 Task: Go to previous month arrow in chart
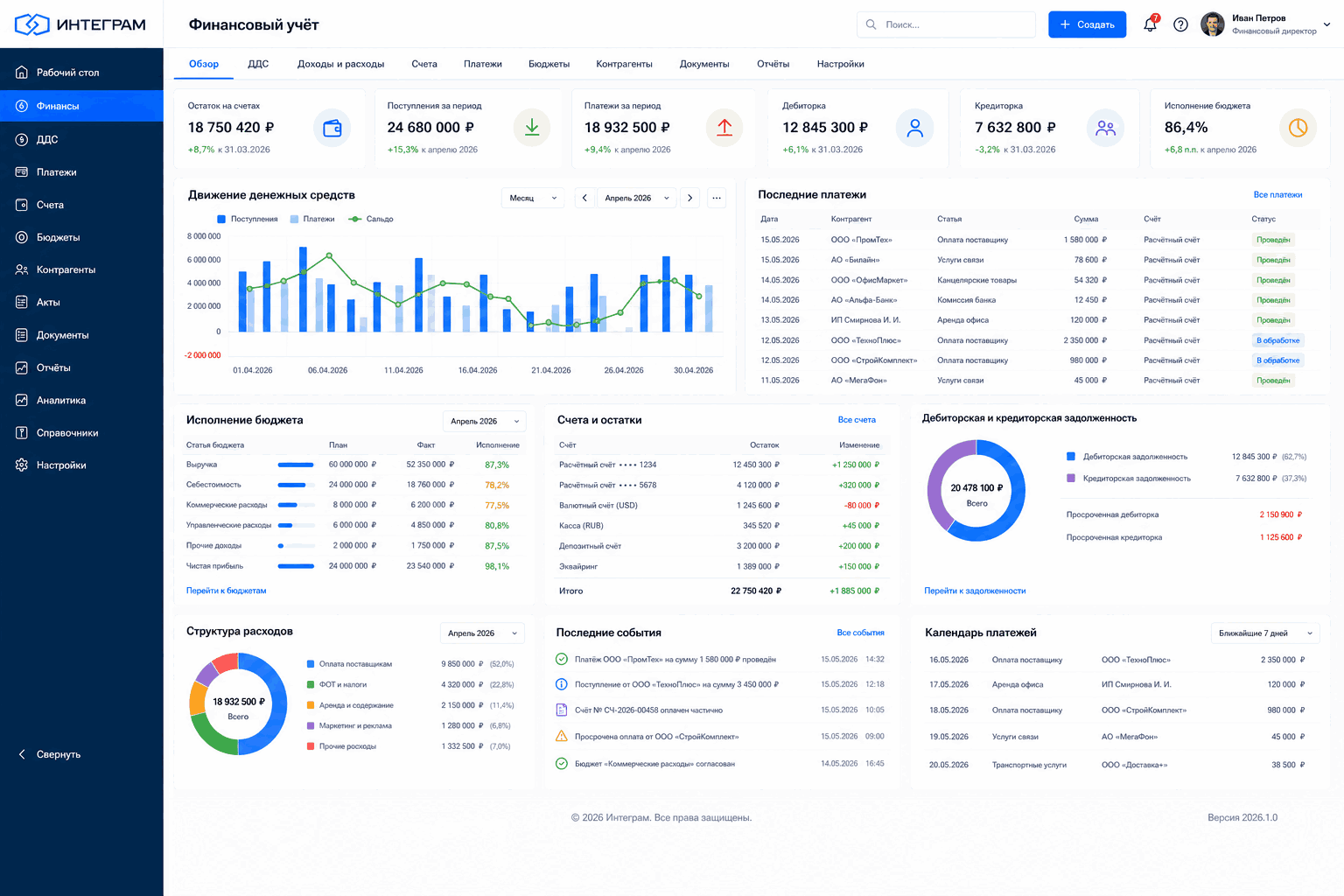584,198
